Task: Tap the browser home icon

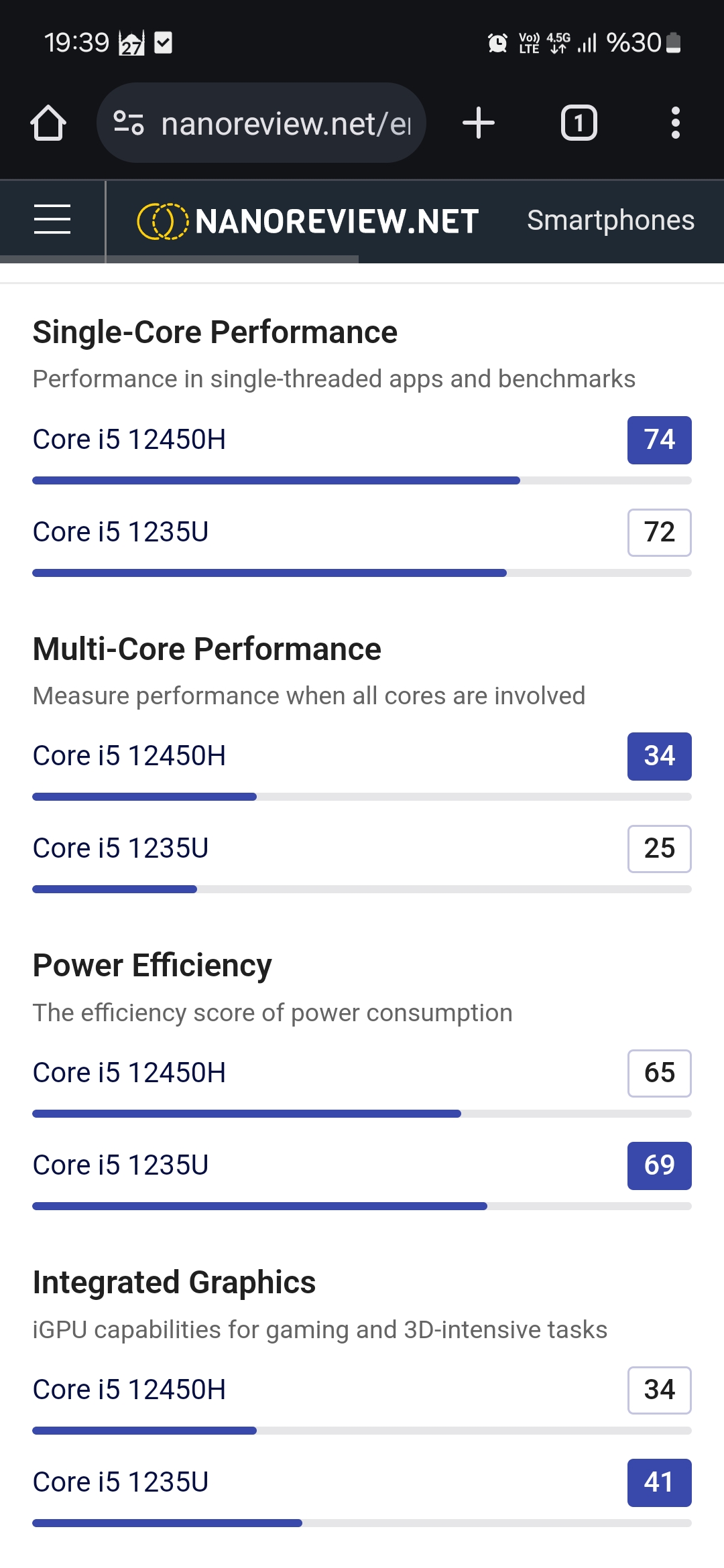Action: pos(48,123)
